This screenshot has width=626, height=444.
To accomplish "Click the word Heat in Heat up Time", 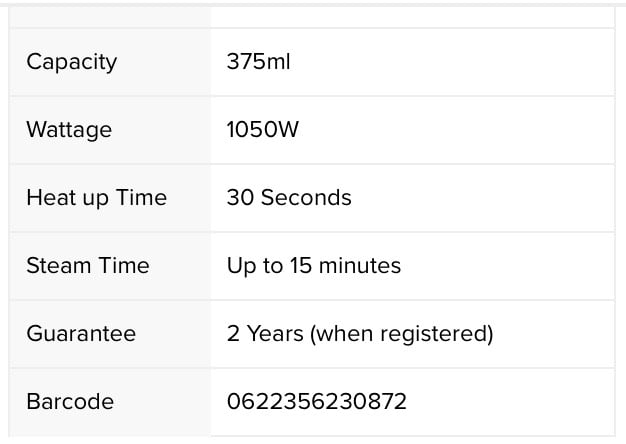I will [x=52, y=198].
